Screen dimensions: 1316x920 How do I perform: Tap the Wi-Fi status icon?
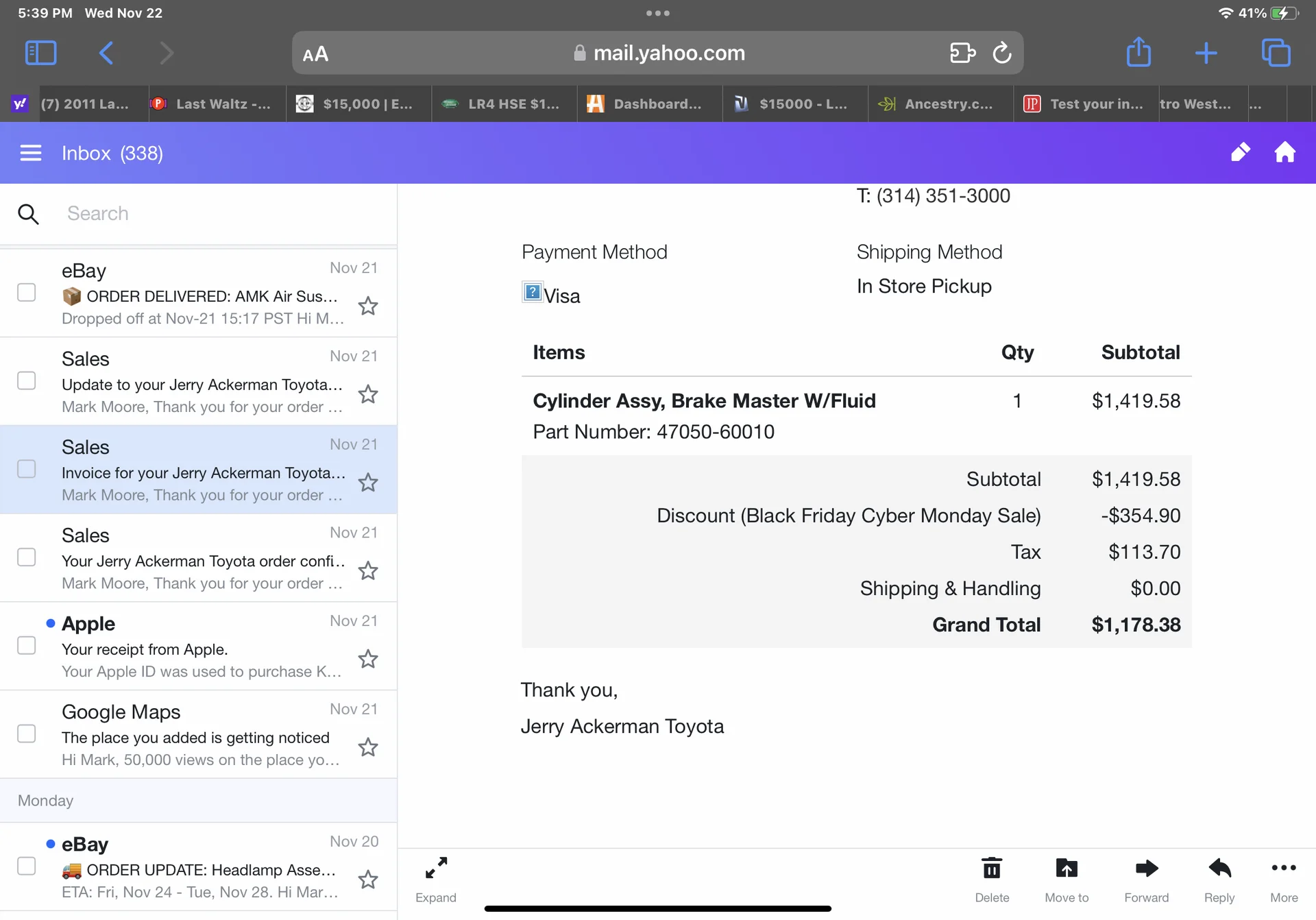pos(1226,13)
